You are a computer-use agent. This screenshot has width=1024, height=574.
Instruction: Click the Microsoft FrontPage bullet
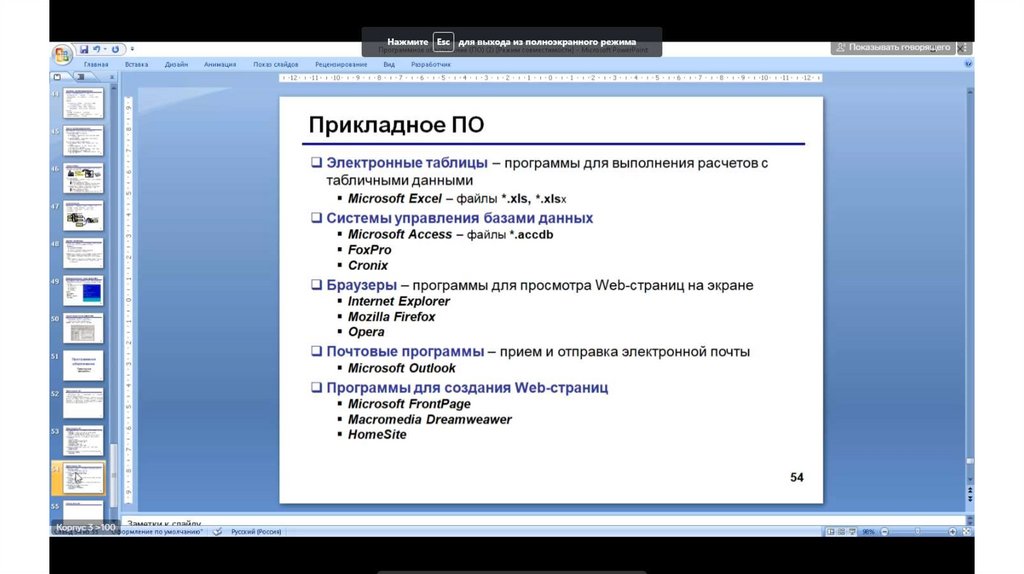coord(409,404)
